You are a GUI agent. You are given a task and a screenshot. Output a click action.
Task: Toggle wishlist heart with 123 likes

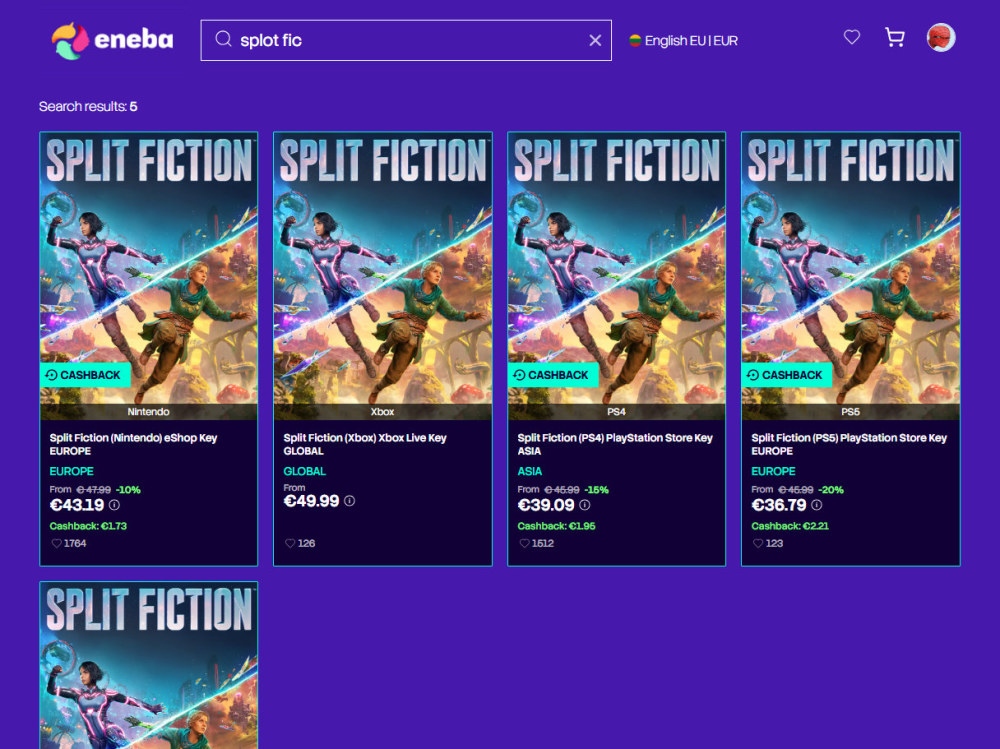pyautogui.click(x=758, y=544)
